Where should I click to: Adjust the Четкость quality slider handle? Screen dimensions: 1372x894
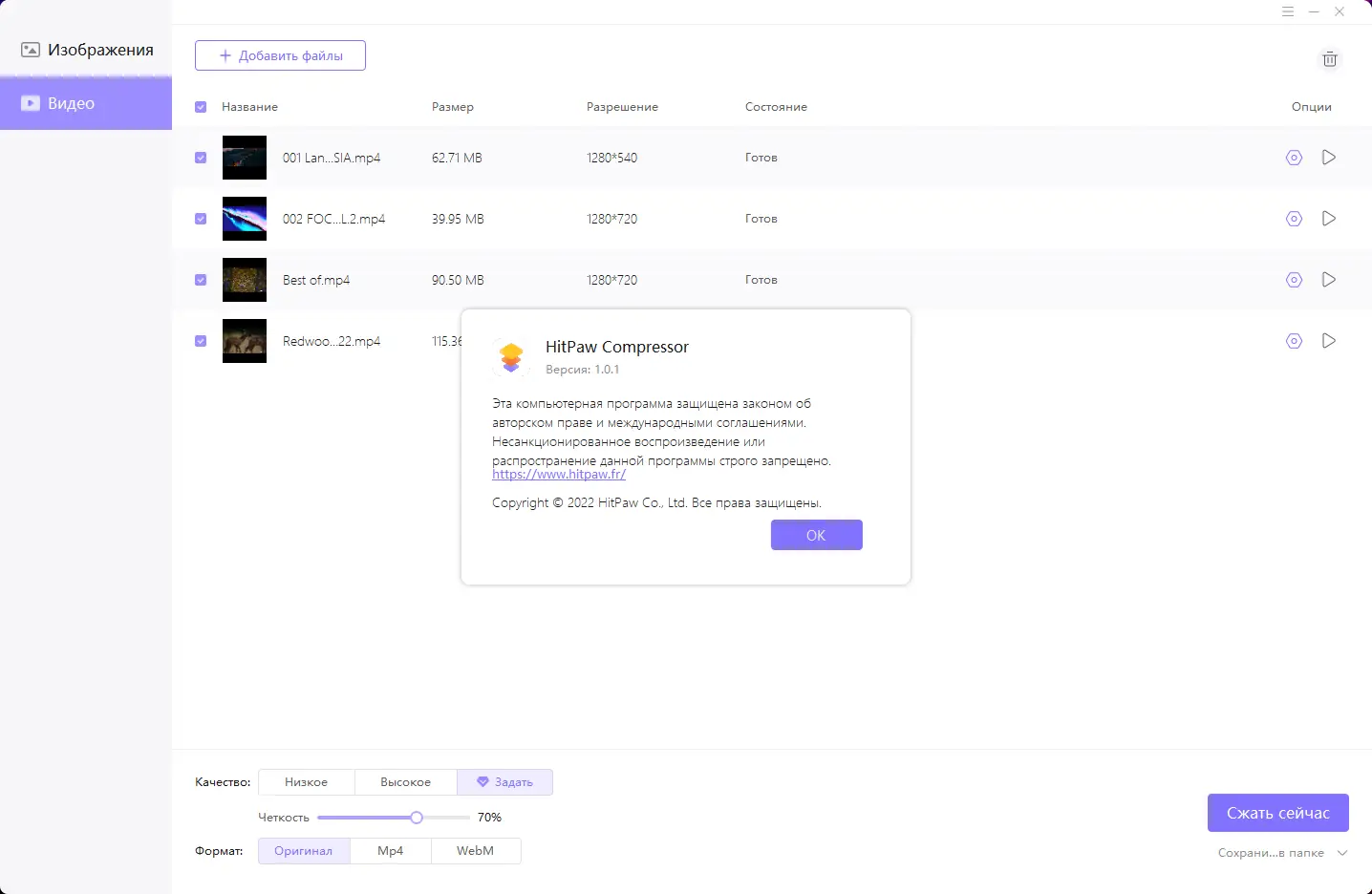[417, 818]
